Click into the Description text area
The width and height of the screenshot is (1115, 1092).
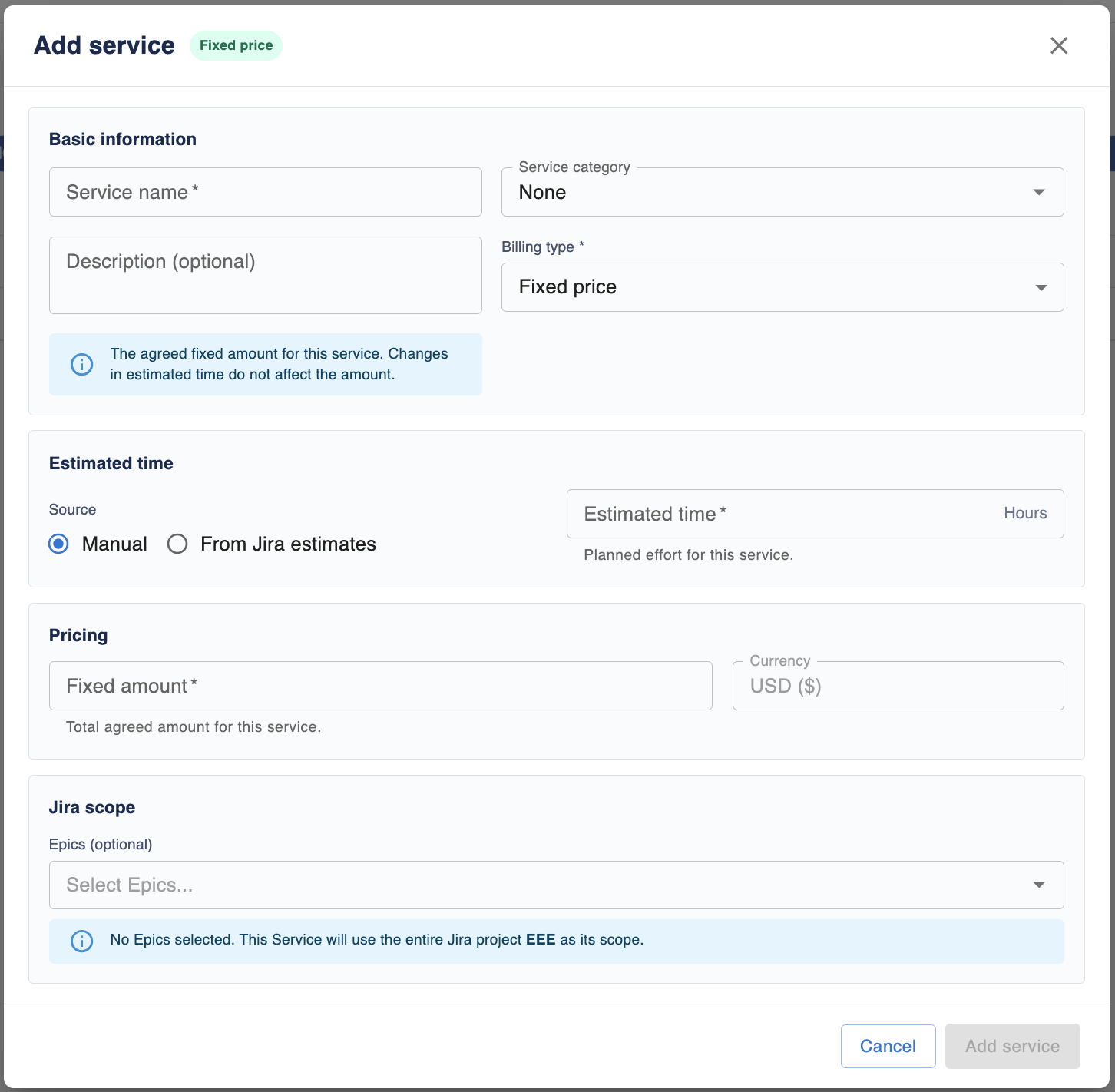[x=266, y=275]
